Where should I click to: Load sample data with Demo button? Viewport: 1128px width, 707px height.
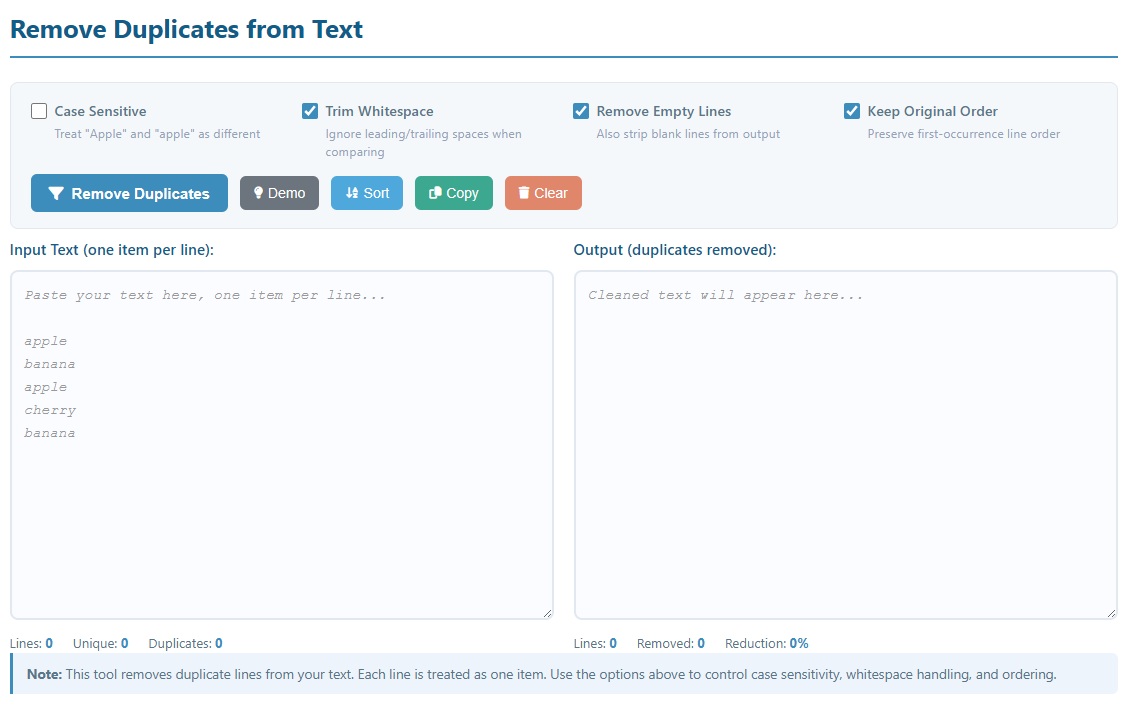279,193
